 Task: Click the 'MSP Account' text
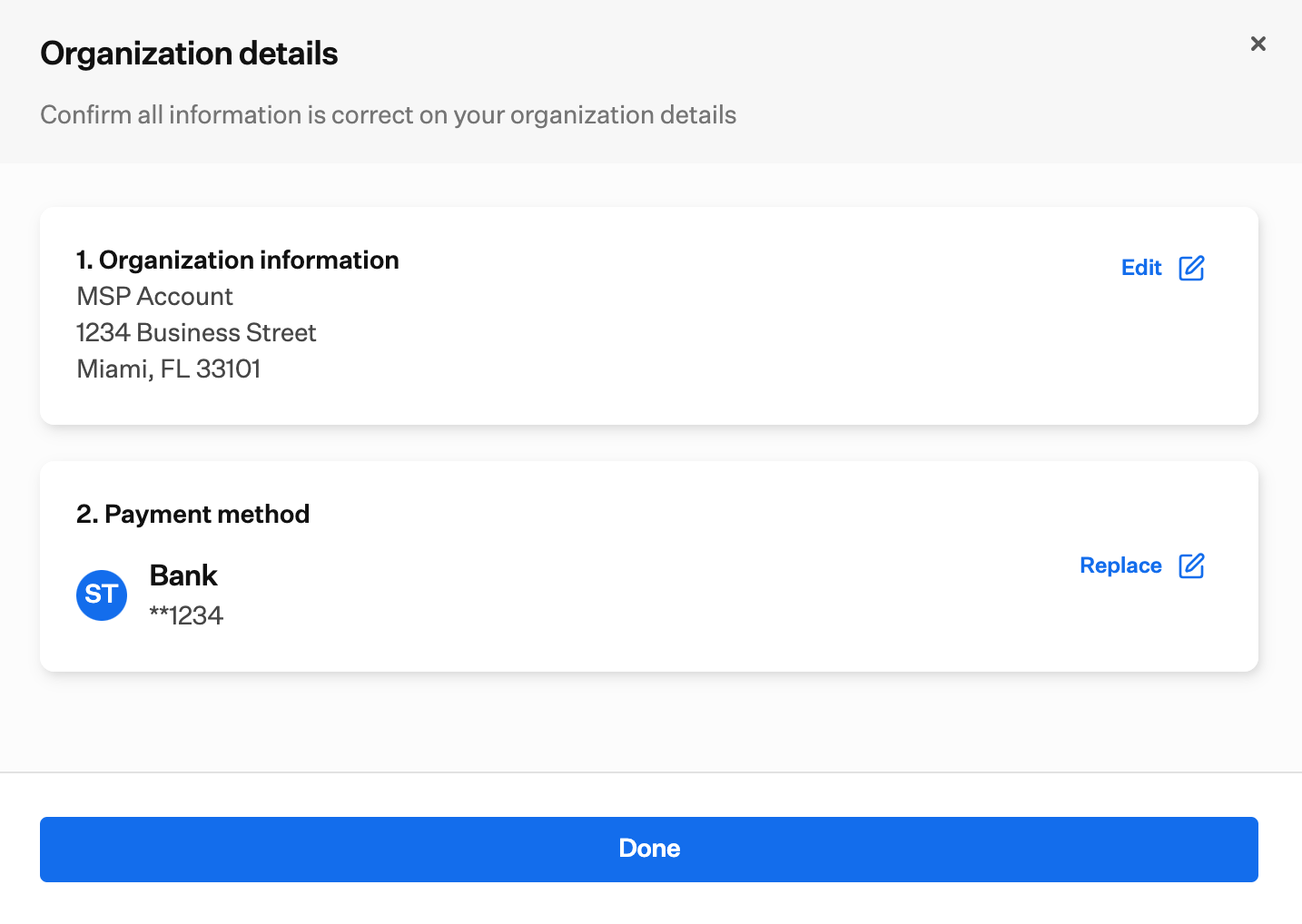coord(155,297)
